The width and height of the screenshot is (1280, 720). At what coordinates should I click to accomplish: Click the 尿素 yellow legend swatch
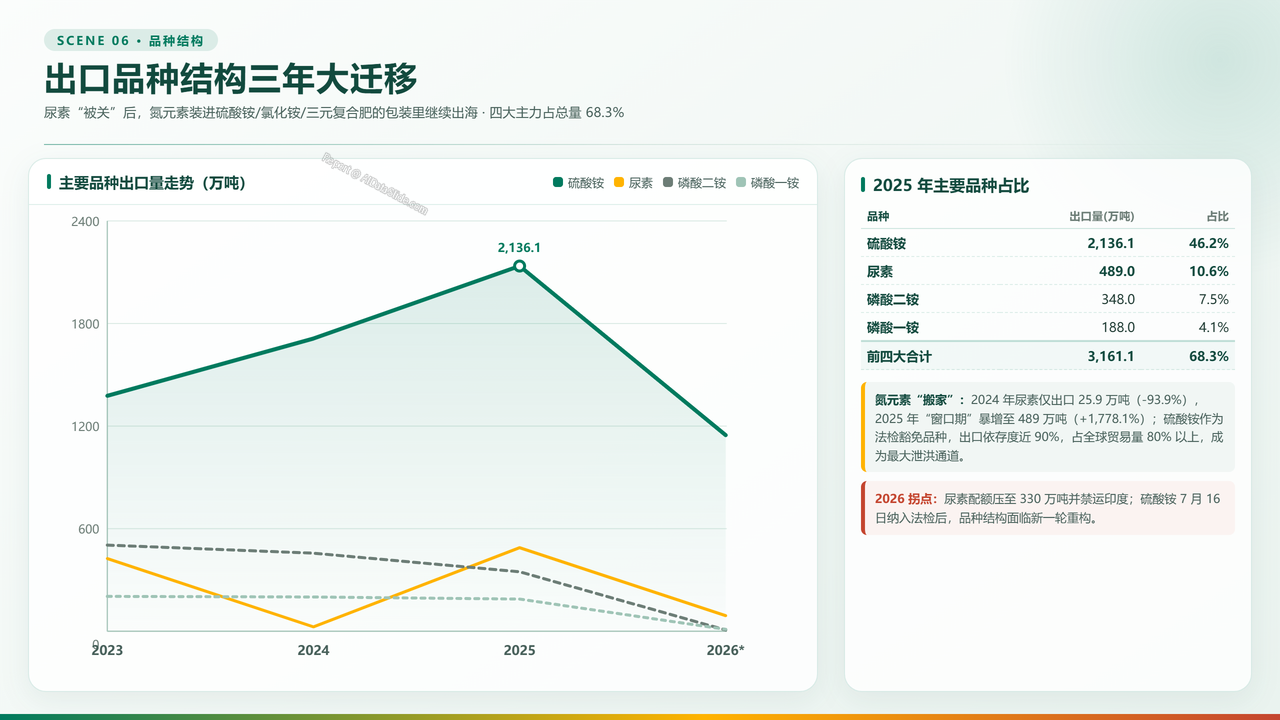point(619,182)
